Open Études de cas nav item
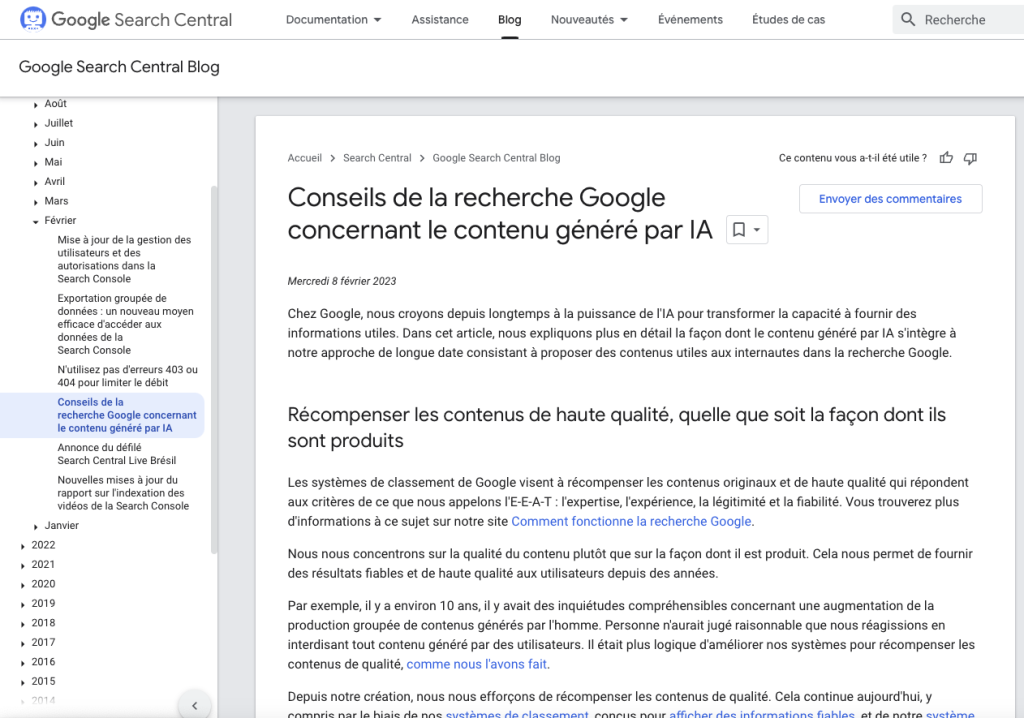The image size is (1024, 718). tap(788, 20)
